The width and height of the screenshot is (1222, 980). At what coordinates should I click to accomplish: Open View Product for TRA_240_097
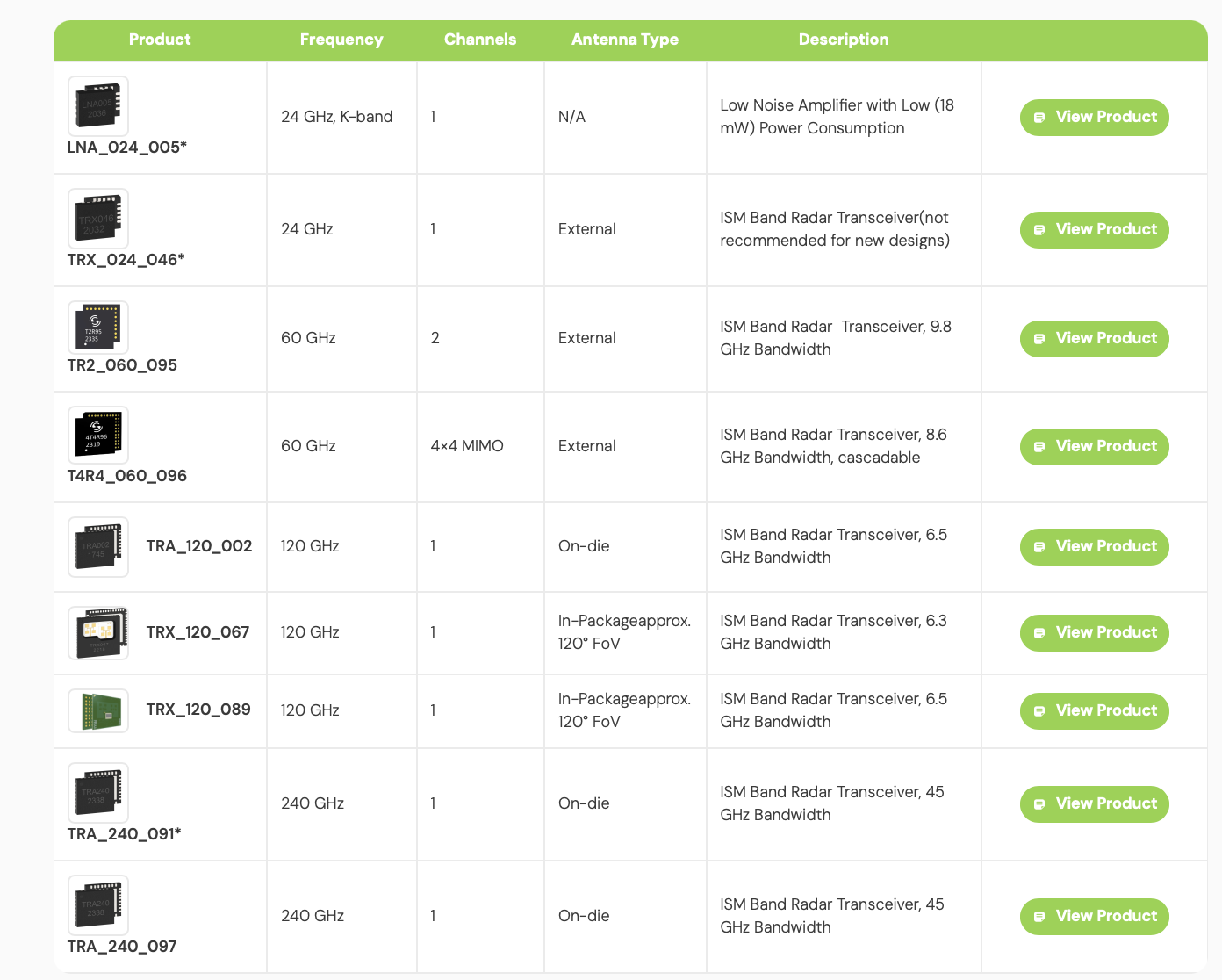point(1094,917)
